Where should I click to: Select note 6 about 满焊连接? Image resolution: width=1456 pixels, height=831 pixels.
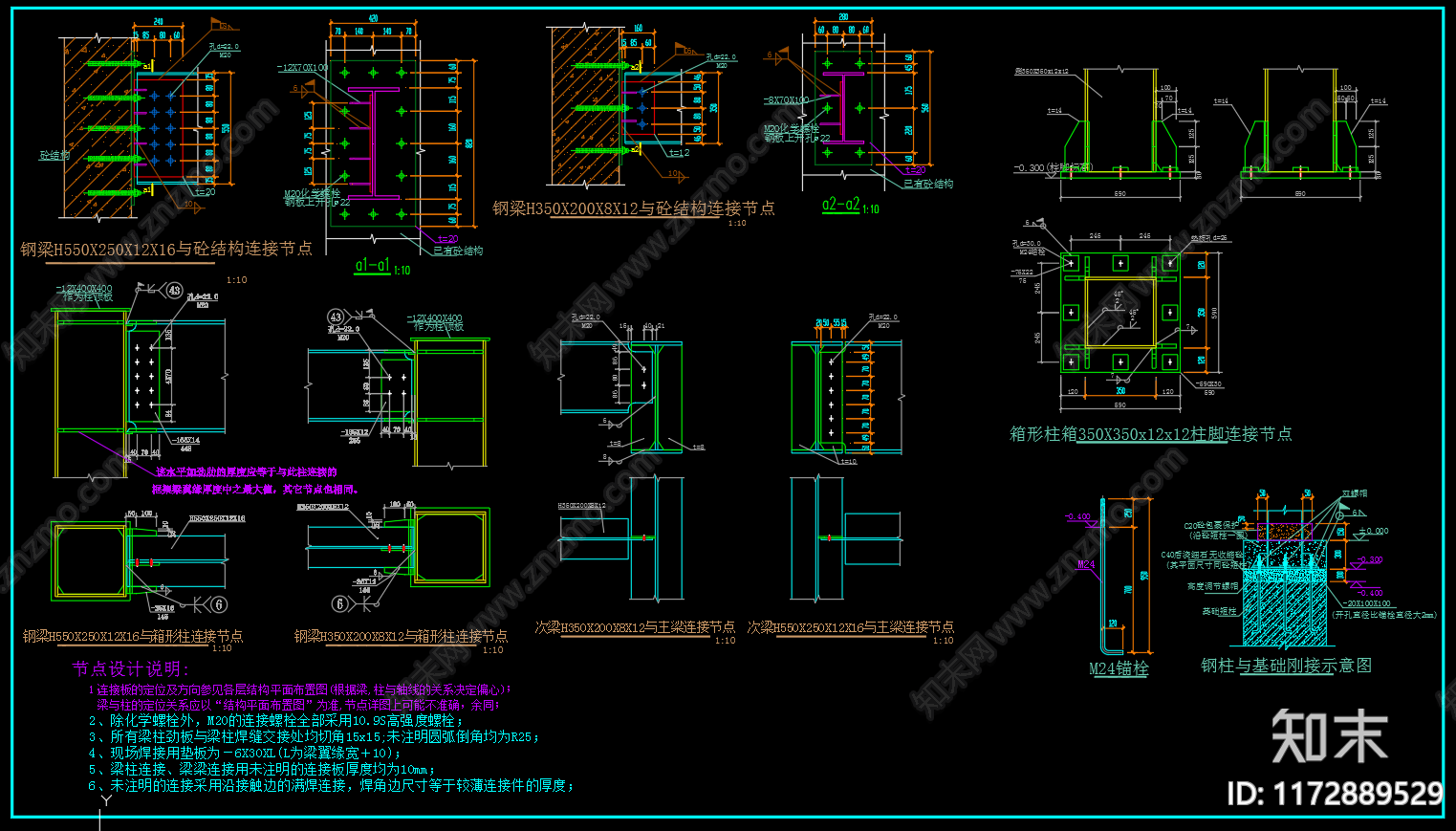point(332,786)
